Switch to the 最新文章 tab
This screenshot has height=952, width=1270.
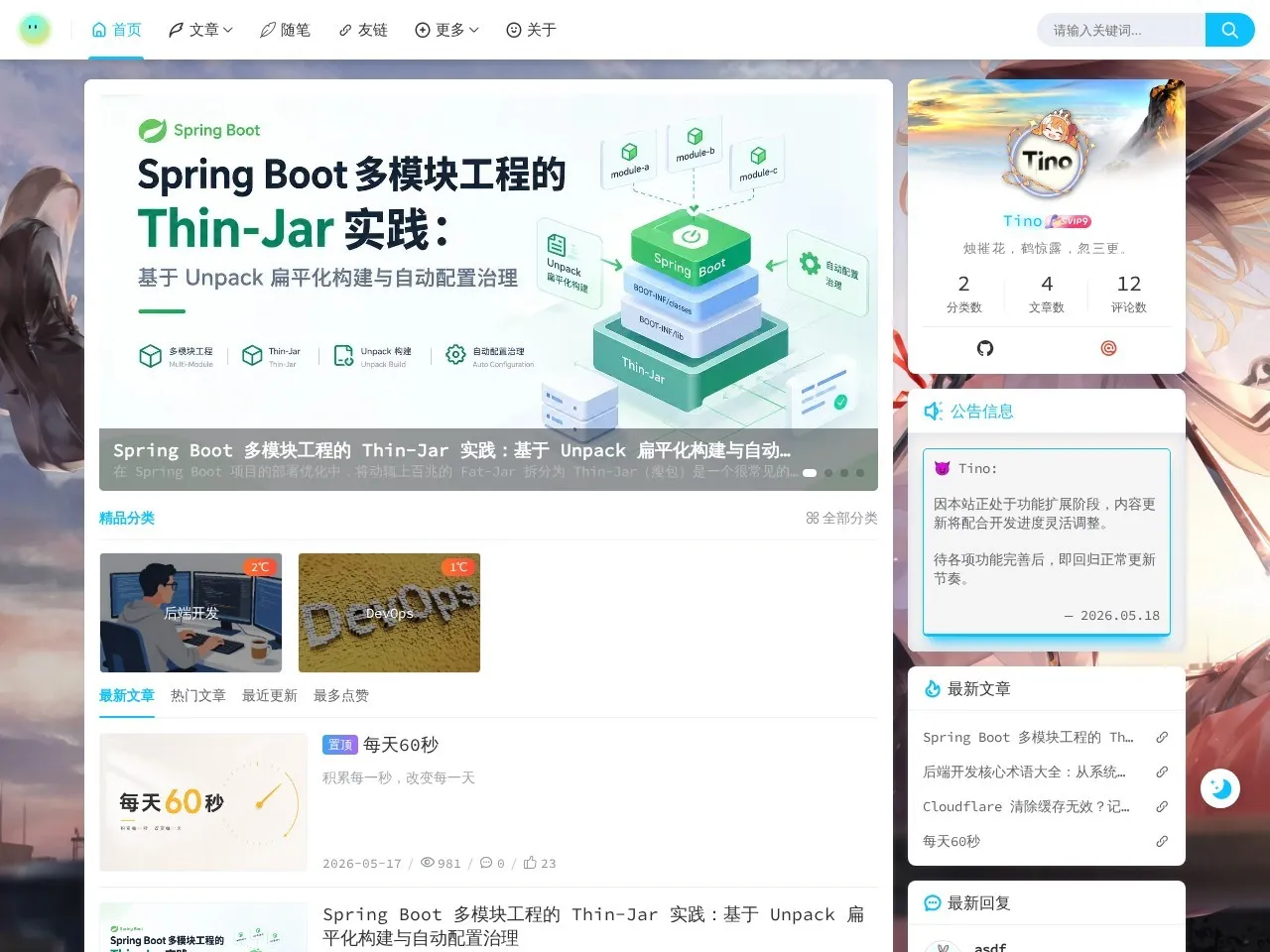pyautogui.click(x=127, y=695)
